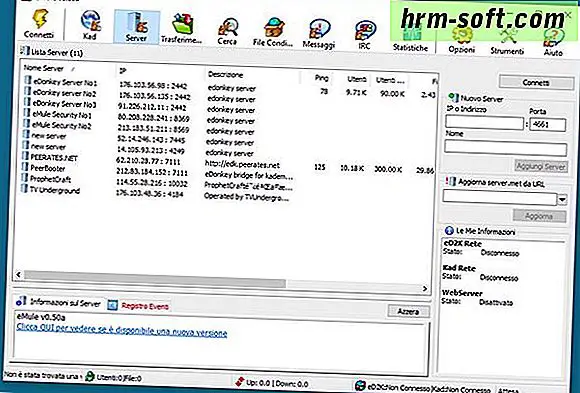This screenshot has height=393, width=580.
Task: Click the Aggiorna button
Action: (539, 216)
